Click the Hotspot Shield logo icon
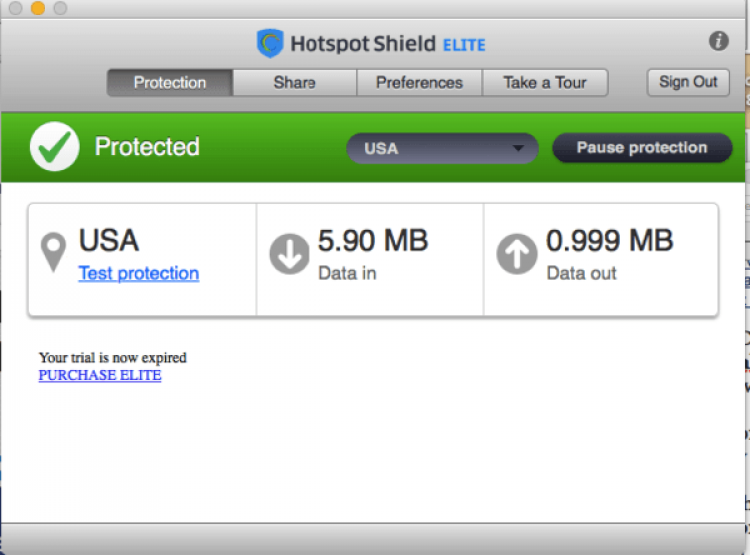The height and width of the screenshot is (555, 750). click(270, 43)
